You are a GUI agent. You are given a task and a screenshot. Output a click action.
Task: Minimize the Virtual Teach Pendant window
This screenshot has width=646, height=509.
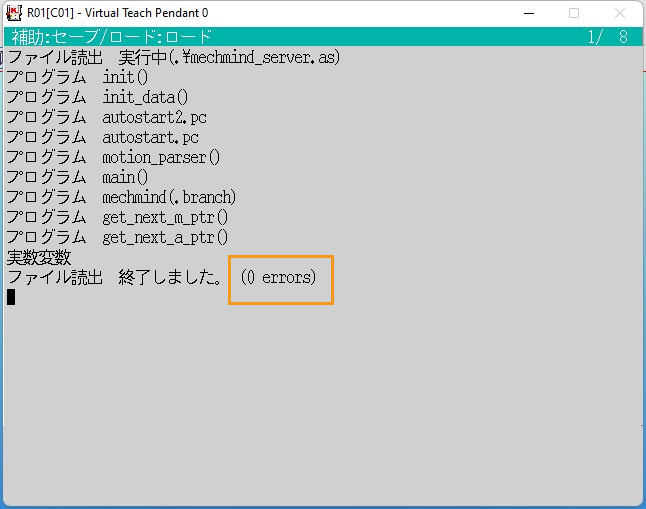529,13
